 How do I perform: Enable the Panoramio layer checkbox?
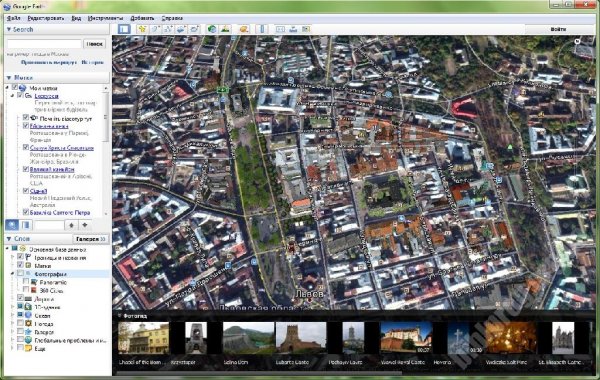pos(26,282)
